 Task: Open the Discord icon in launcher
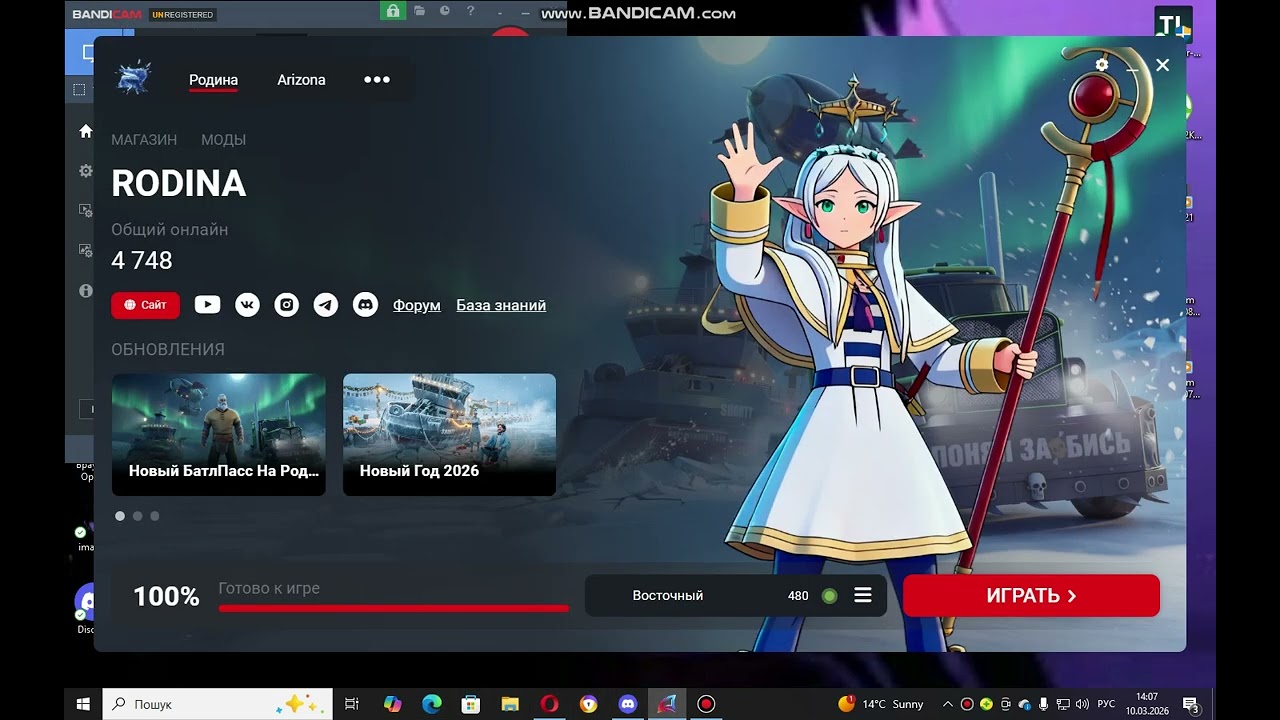point(366,305)
